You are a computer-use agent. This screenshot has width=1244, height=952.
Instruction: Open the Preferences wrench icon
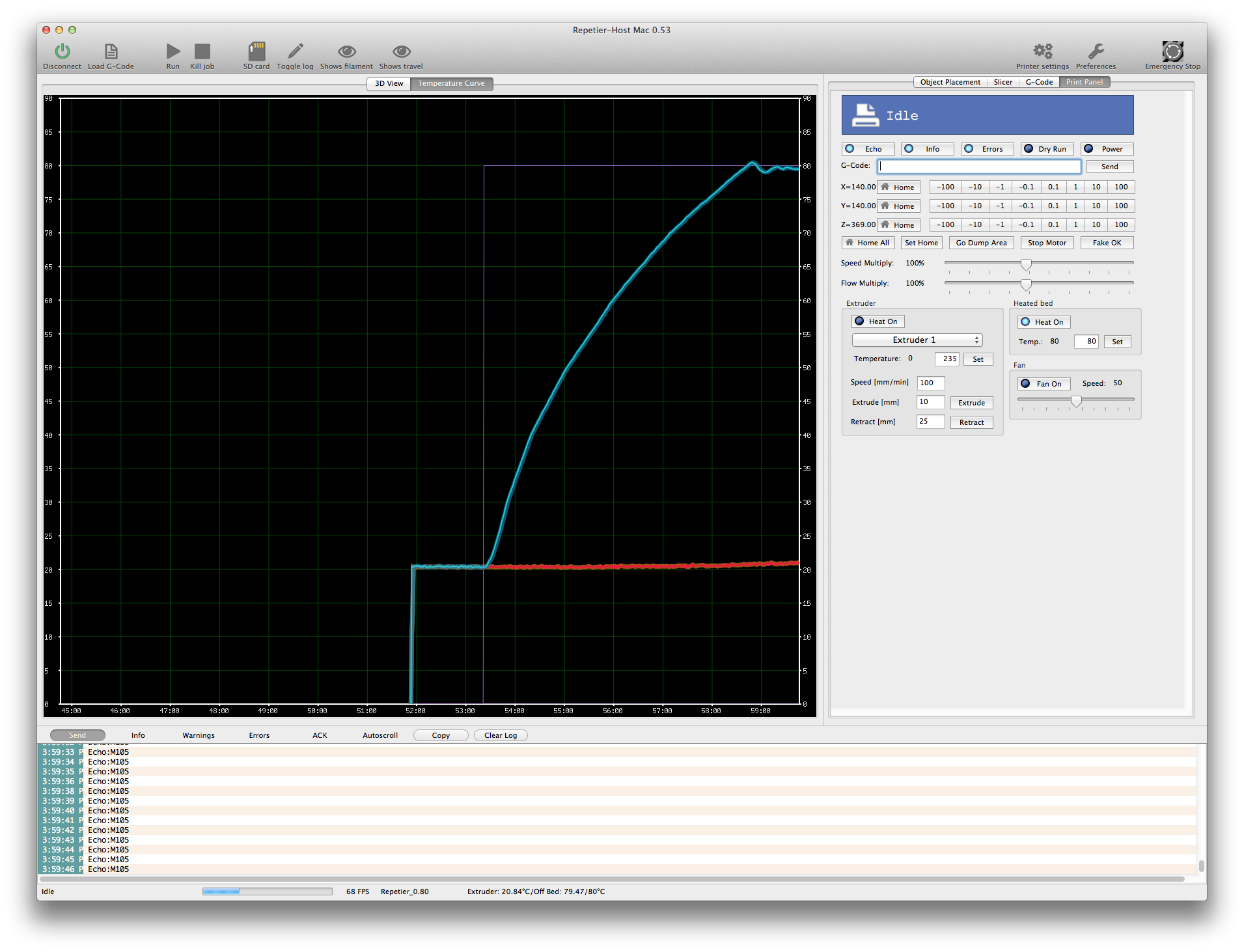pyautogui.click(x=1096, y=51)
